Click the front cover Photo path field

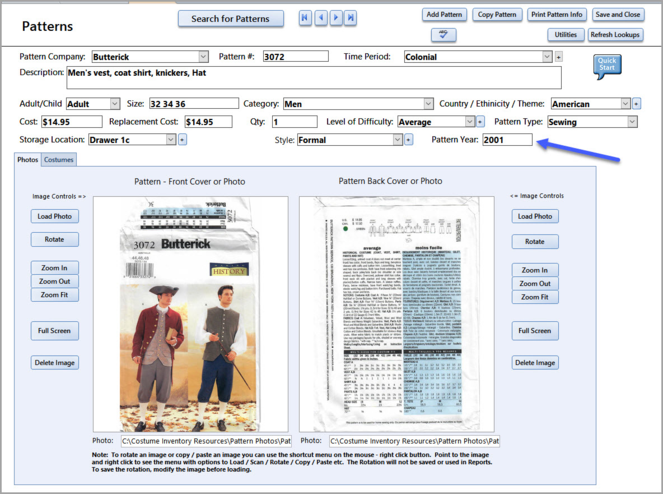click(206, 441)
